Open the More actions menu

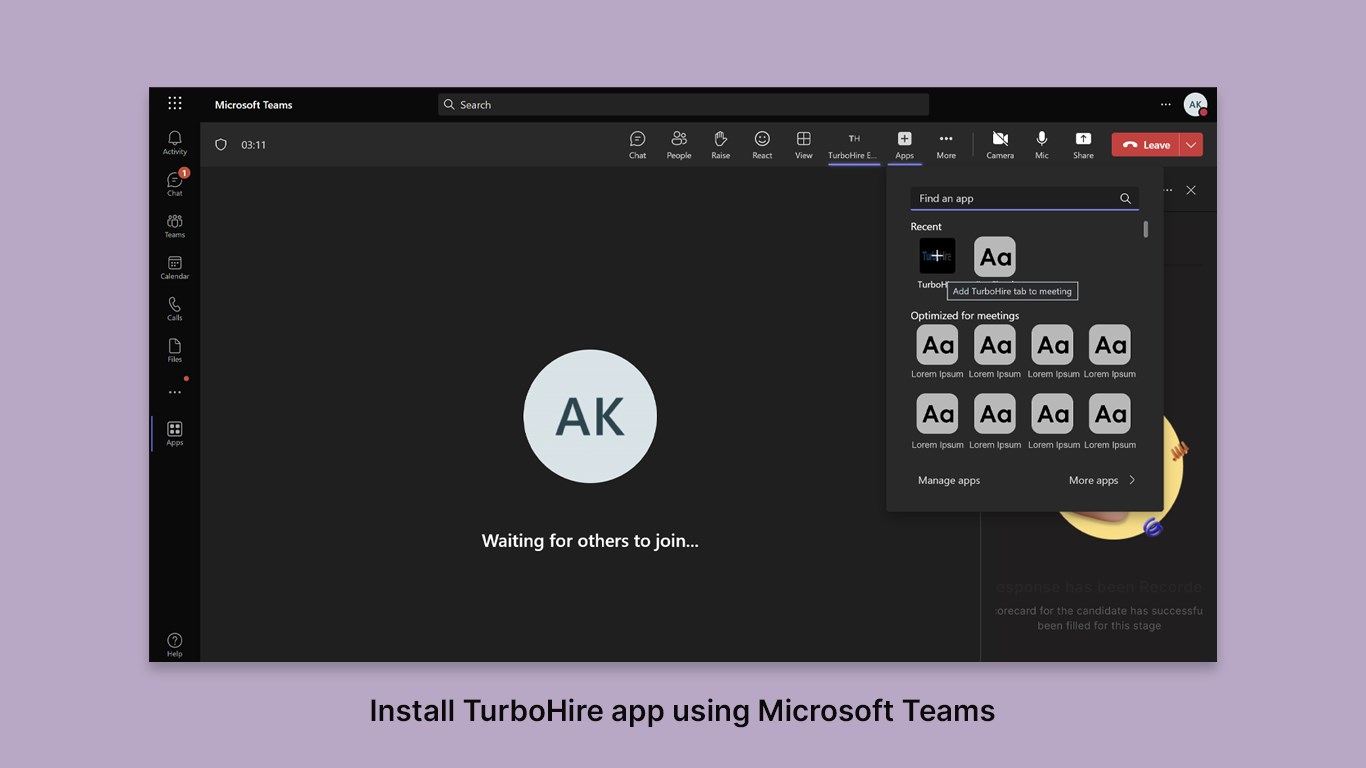point(946,145)
